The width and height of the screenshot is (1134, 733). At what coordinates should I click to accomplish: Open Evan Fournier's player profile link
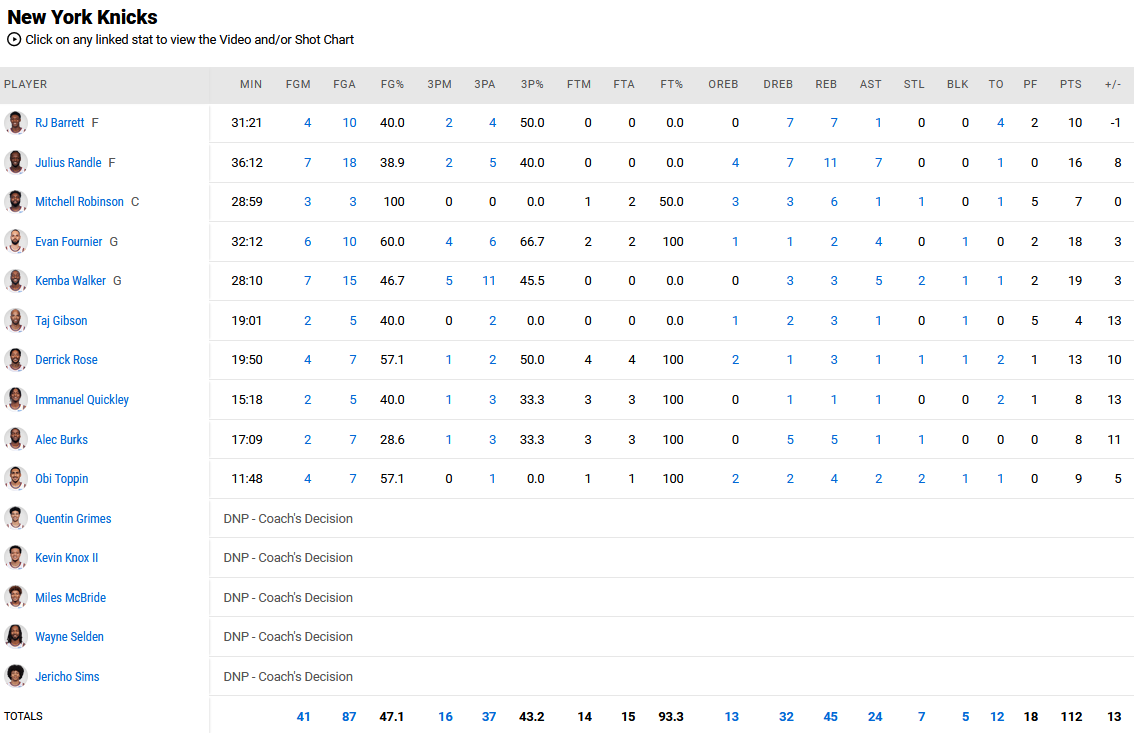[x=68, y=242]
